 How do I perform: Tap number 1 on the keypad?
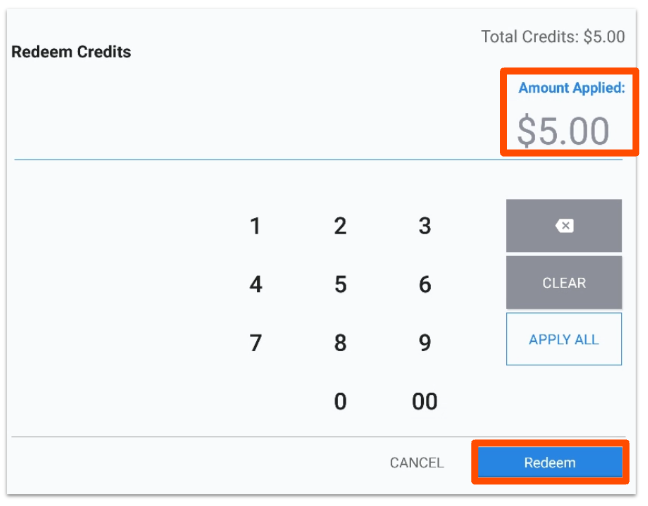click(256, 227)
